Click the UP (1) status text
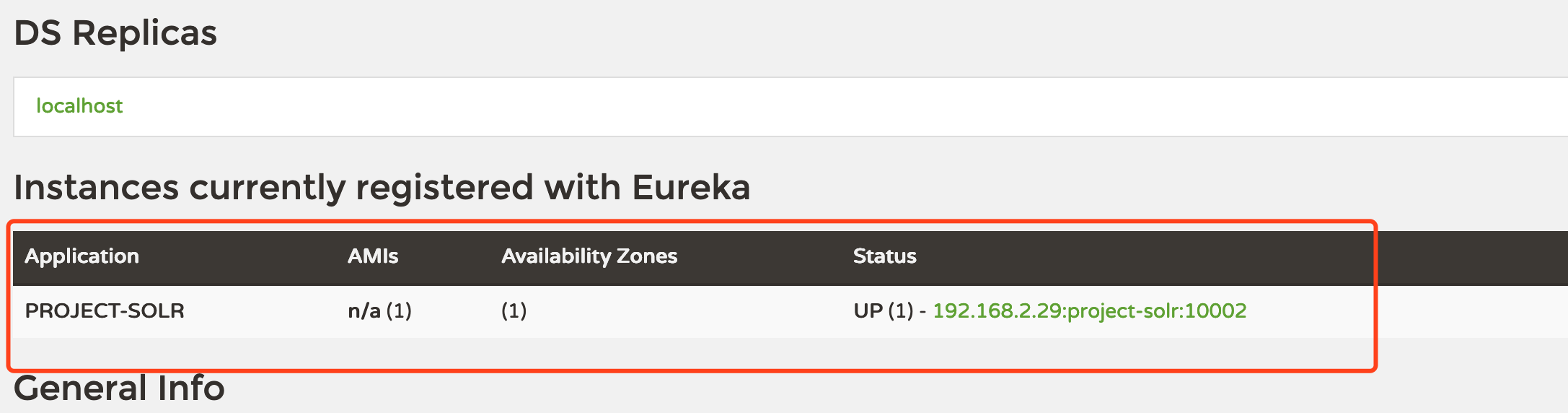 (884, 311)
